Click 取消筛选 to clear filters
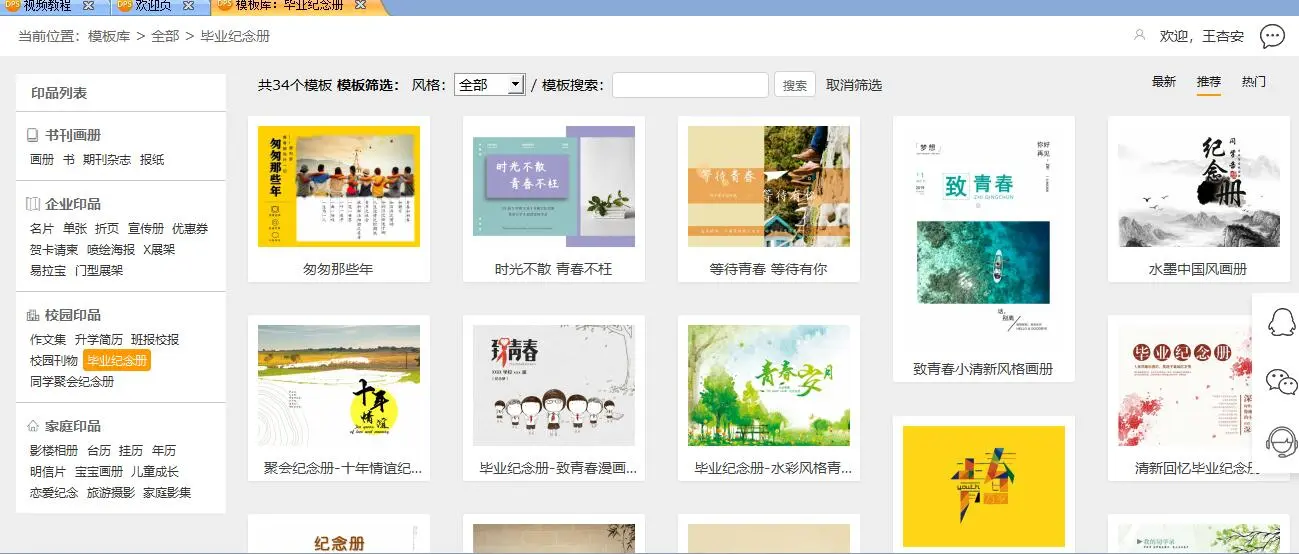Viewport: 1299px width, 554px height. pos(854,85)
